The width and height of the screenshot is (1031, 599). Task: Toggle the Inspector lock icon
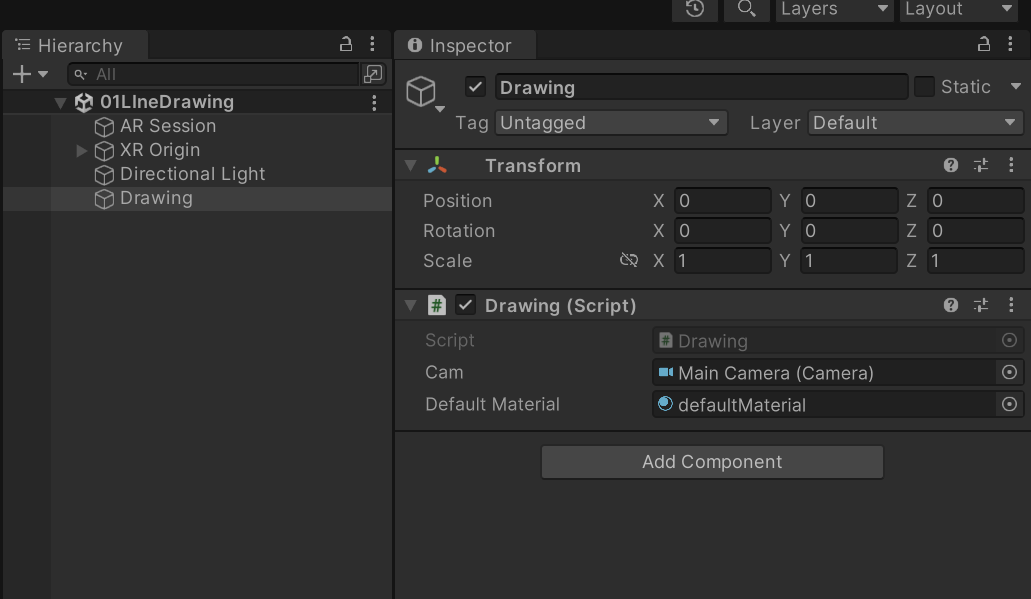pyautogui.click(x=984, y=45)
